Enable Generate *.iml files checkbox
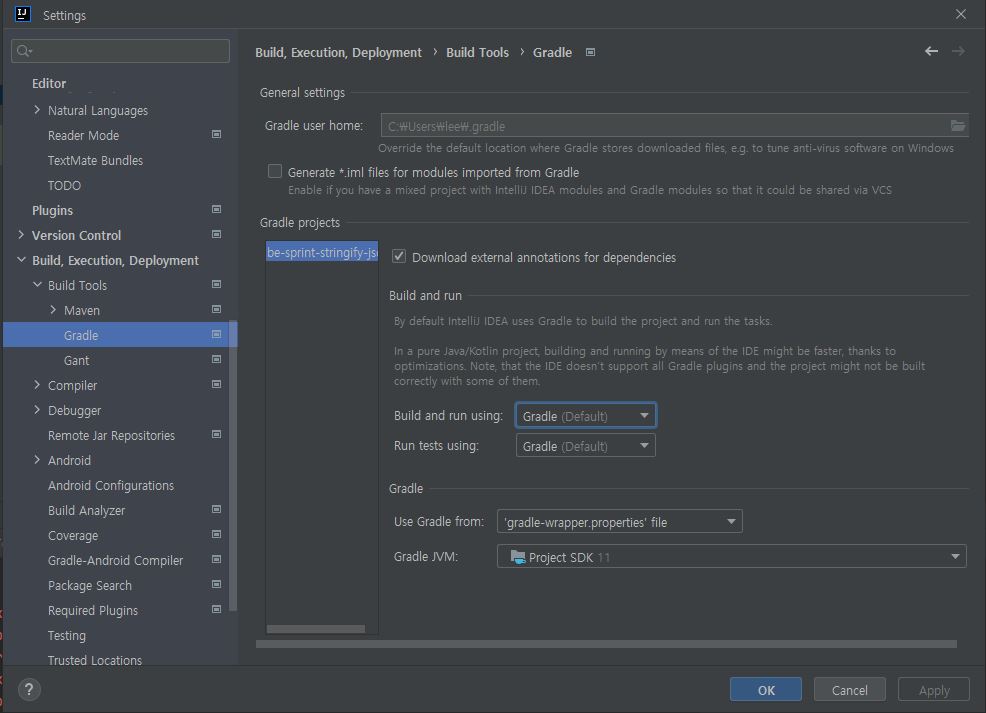The width and height of the screenshot is (986, 713). click(x=275, y=171)
